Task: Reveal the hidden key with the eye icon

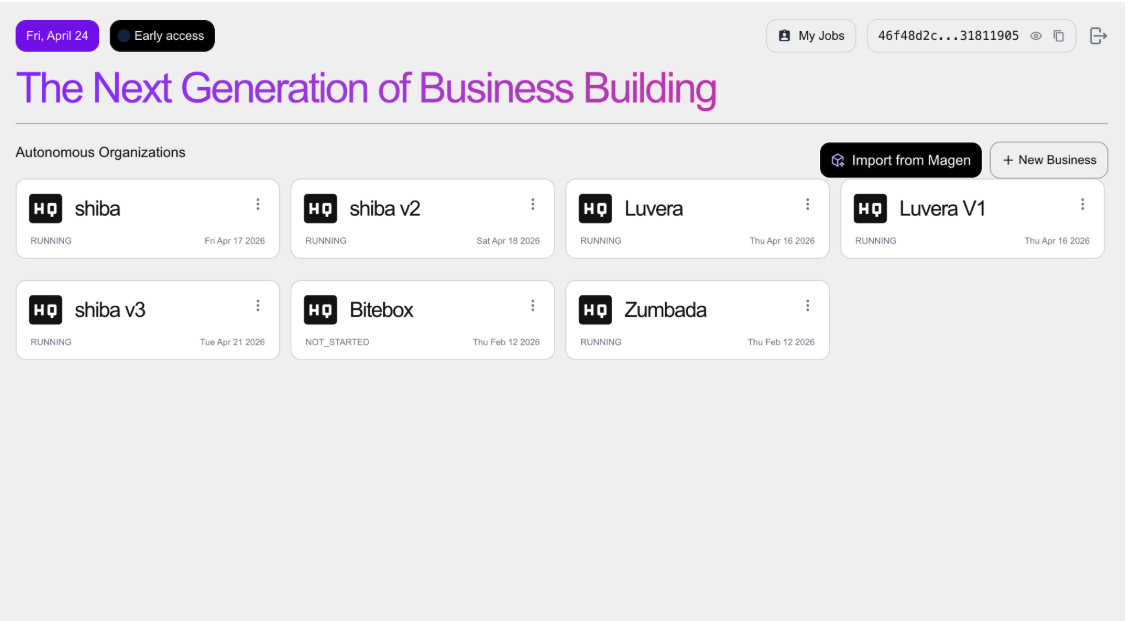Action: click(1035, 36)
